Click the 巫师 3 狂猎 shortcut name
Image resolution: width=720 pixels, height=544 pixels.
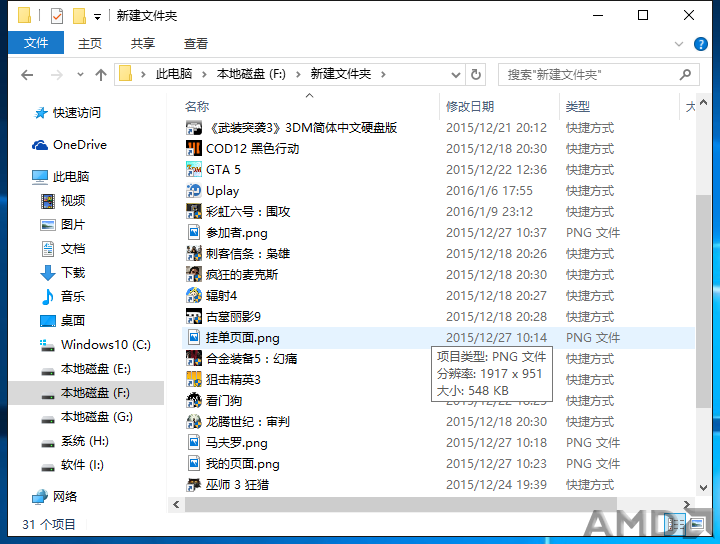coord(237,485)
